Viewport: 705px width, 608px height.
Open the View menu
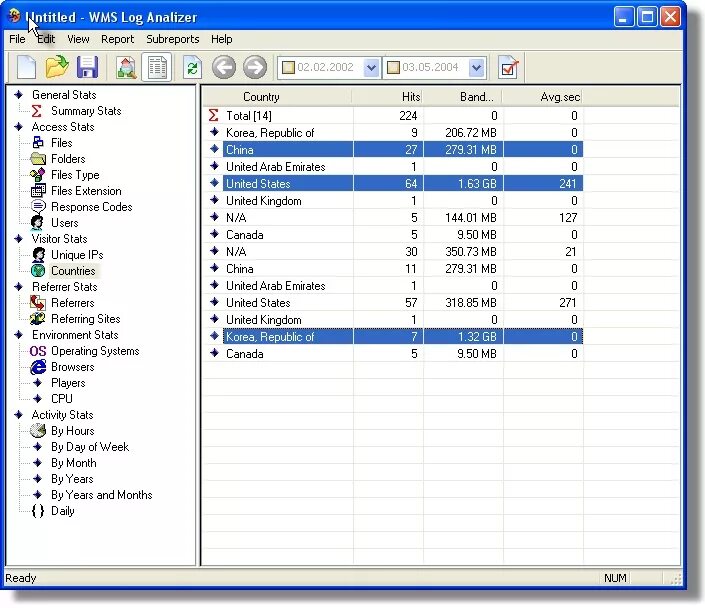tap(78, 39)
